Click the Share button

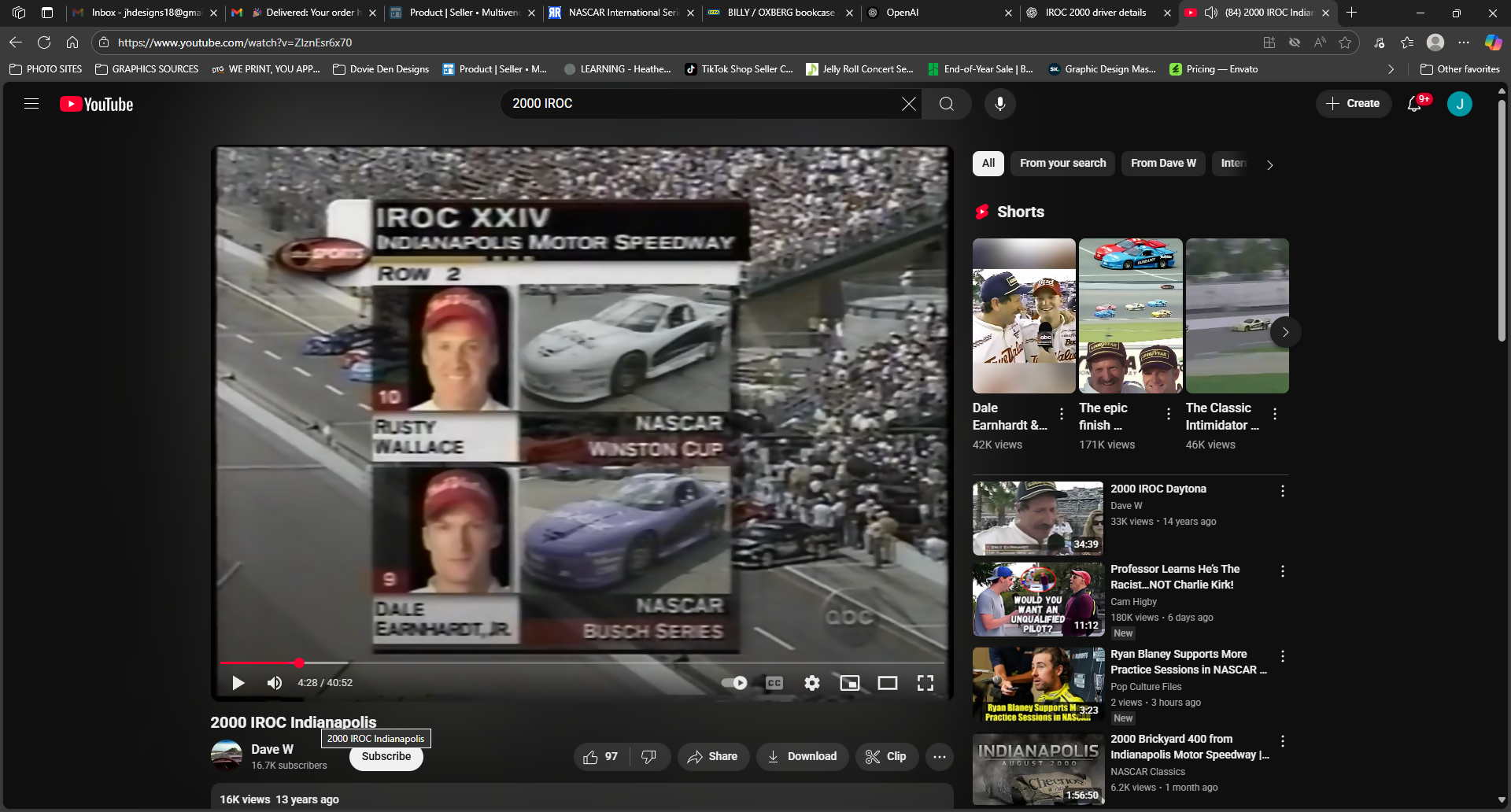(x=712, y=757)
